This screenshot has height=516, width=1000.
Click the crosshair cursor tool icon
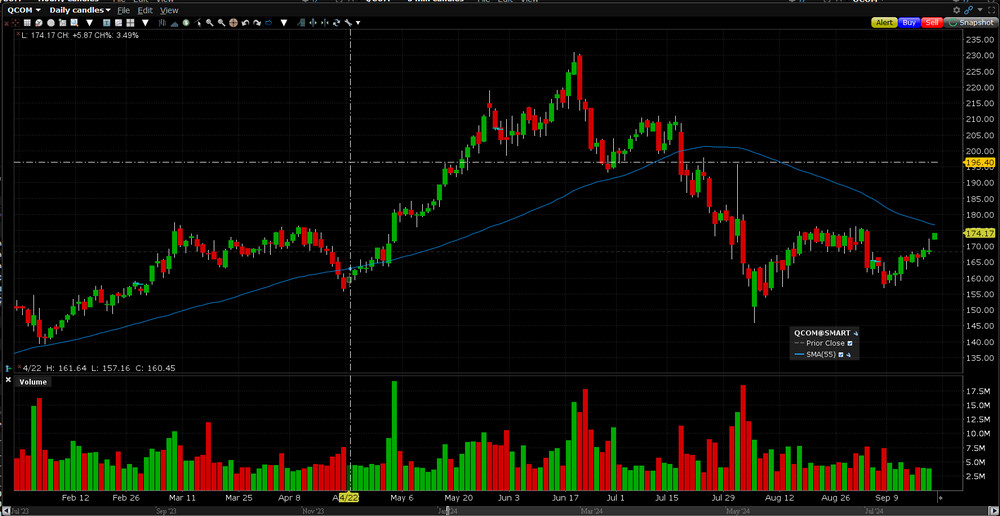click(232, 22)
